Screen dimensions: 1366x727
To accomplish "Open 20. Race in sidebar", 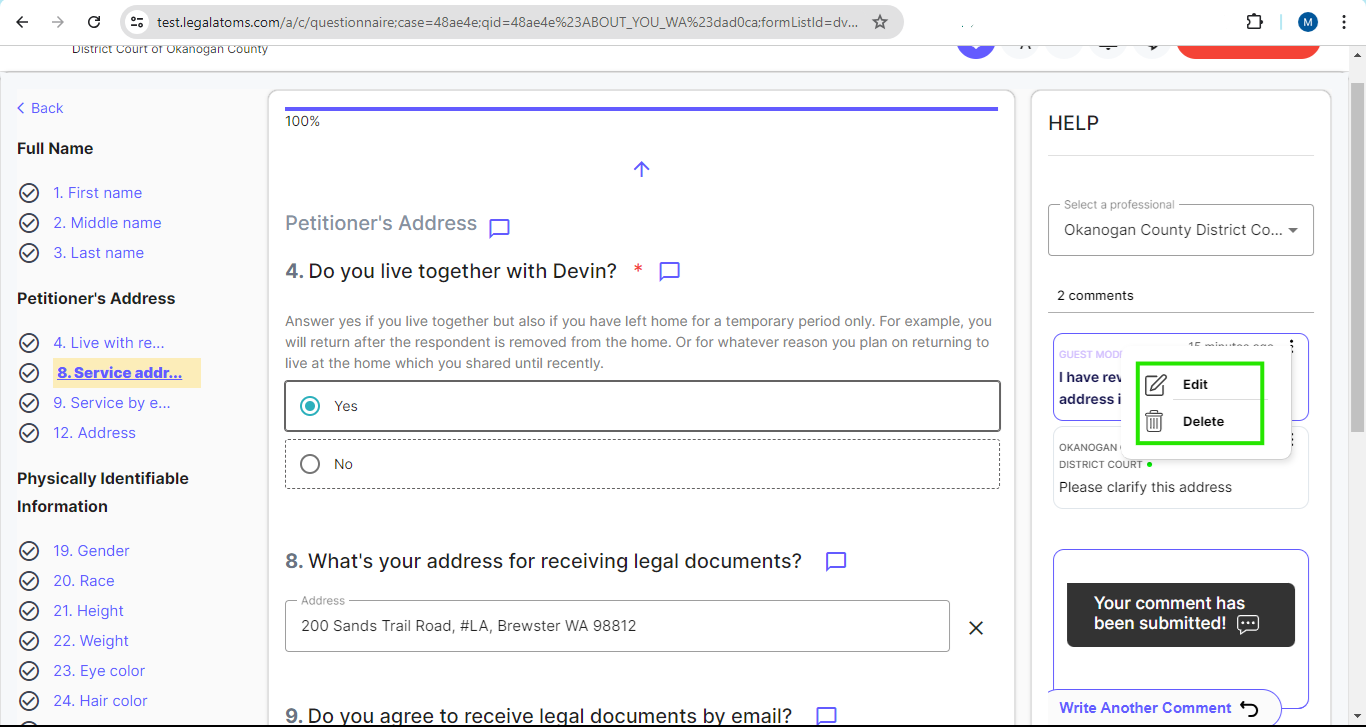I will (x=84, y=581).
